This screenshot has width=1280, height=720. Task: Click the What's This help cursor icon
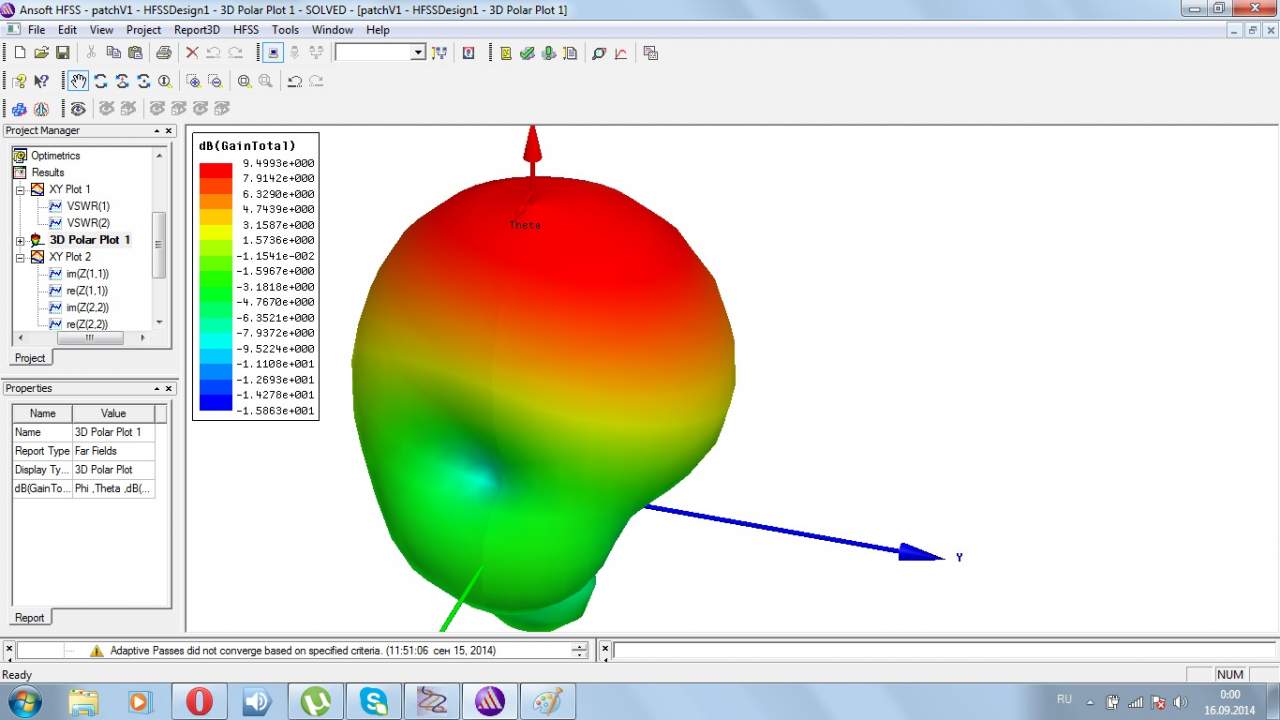(x=41, y=81)
